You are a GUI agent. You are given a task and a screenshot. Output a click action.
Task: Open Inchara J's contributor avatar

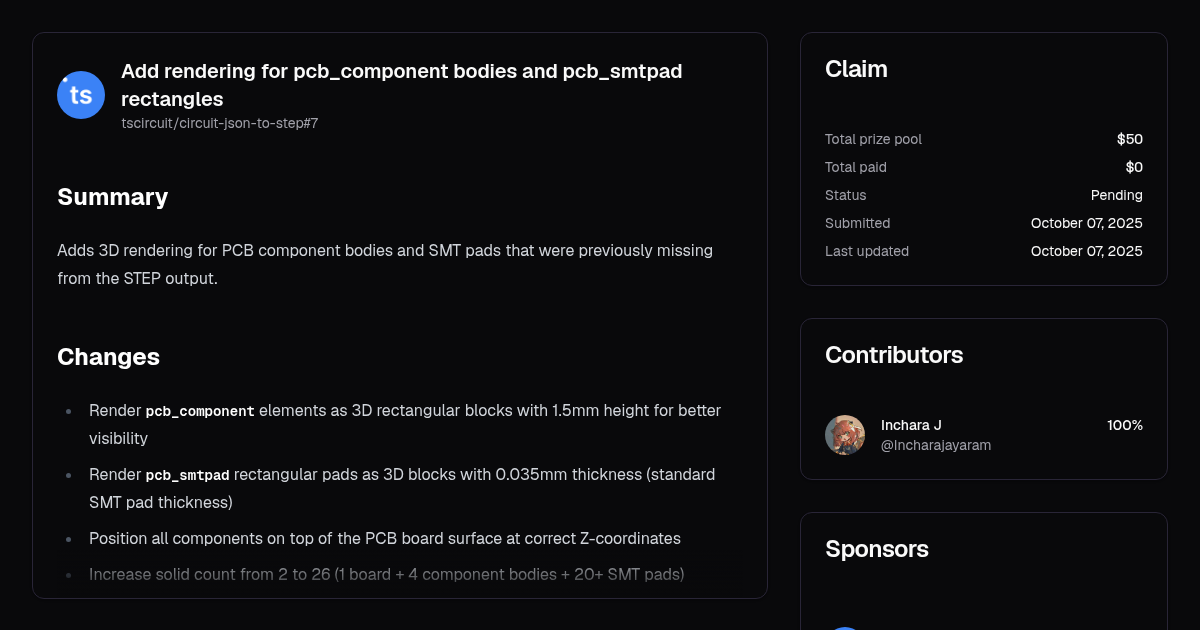(x=845, y=435)
